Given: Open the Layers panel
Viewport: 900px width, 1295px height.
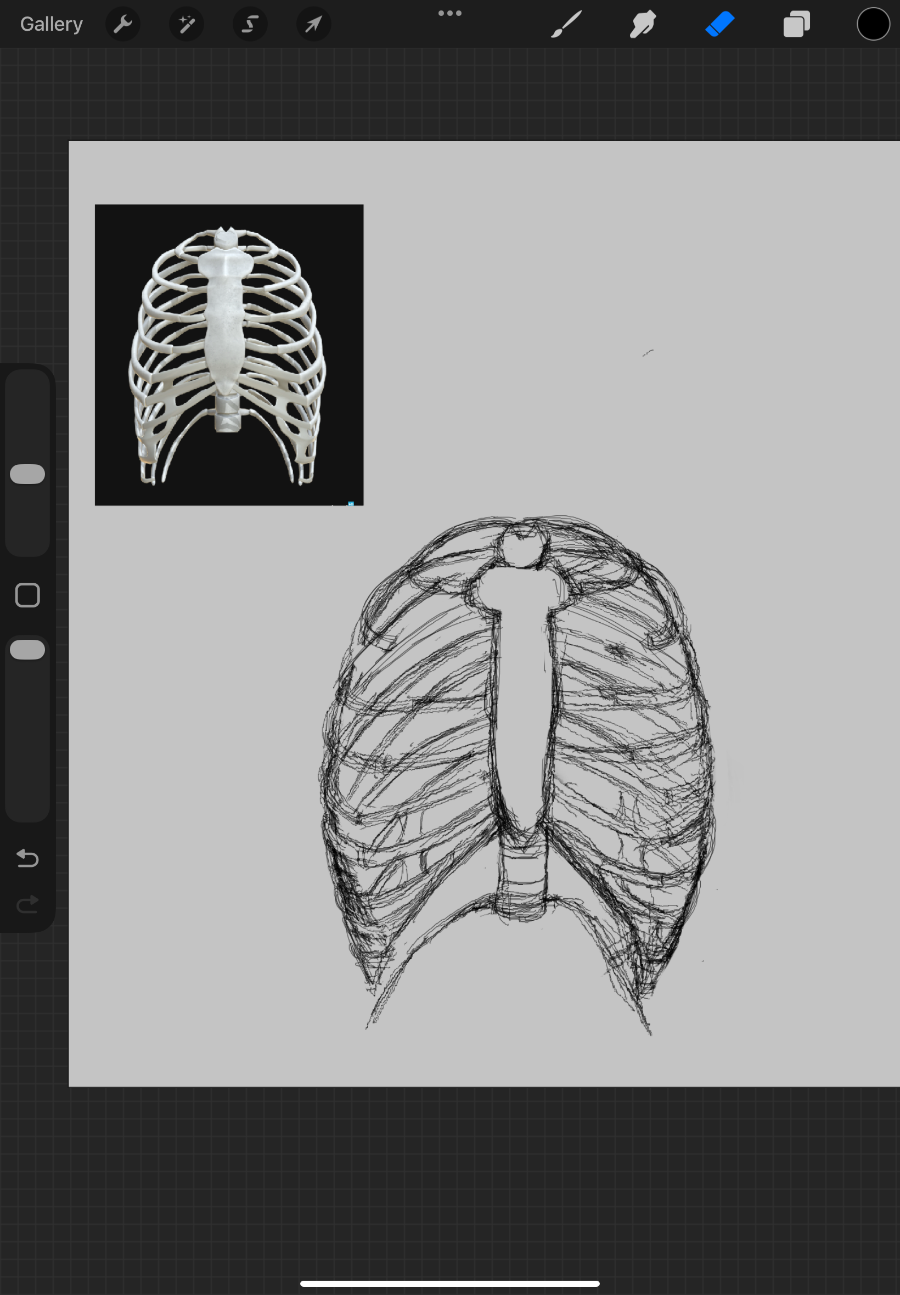Looking at the screenshot, I should (796, 24).
